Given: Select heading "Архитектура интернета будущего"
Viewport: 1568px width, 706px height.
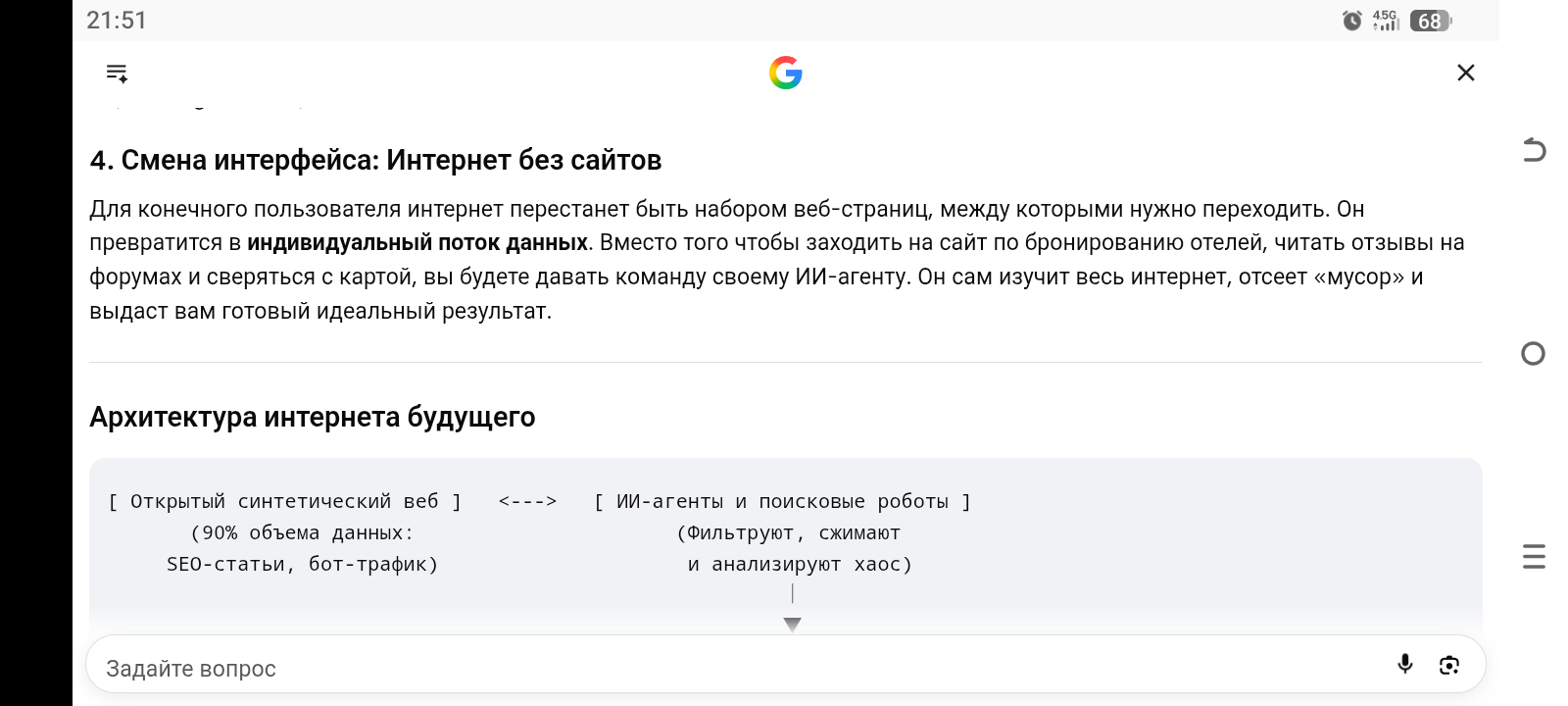Looking at the screenshot, I should (x=313, y=417).
